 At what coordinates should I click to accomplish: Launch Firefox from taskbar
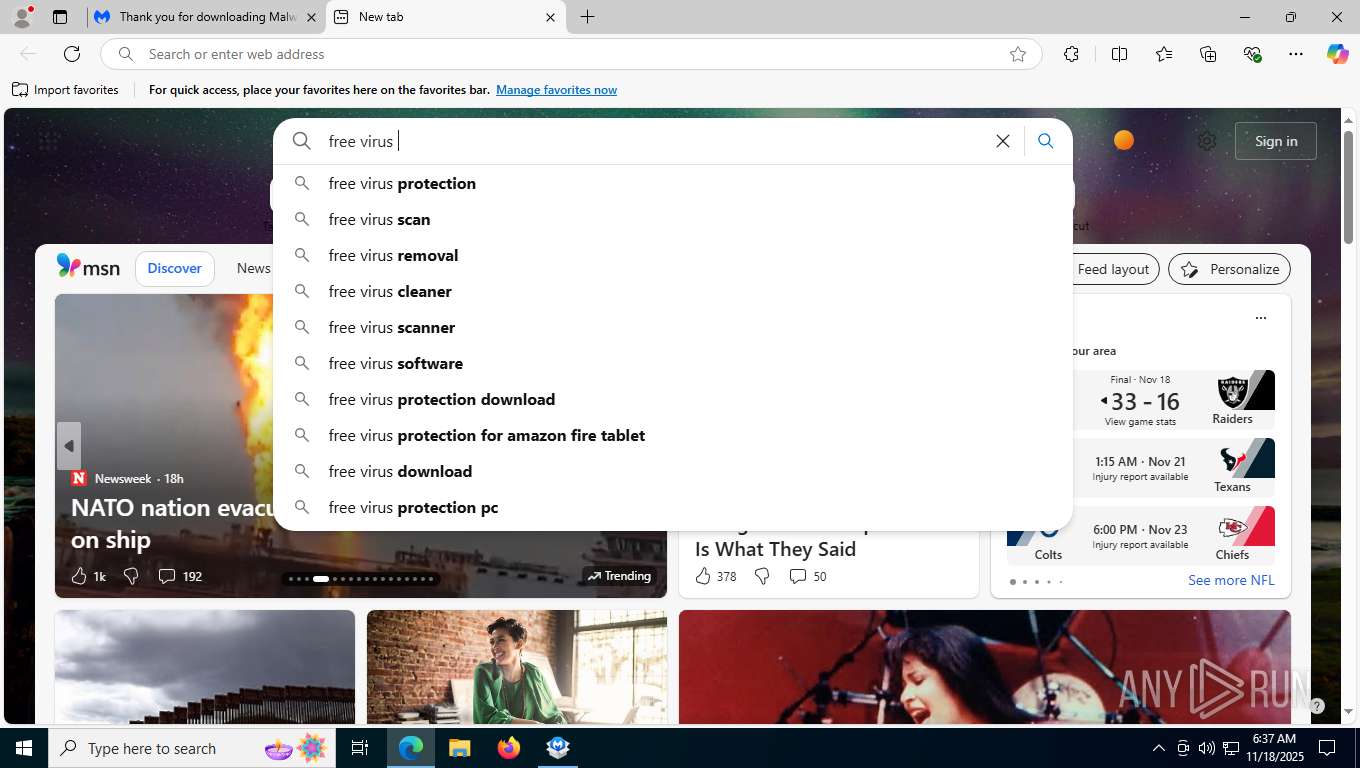[x=509, y=748]
